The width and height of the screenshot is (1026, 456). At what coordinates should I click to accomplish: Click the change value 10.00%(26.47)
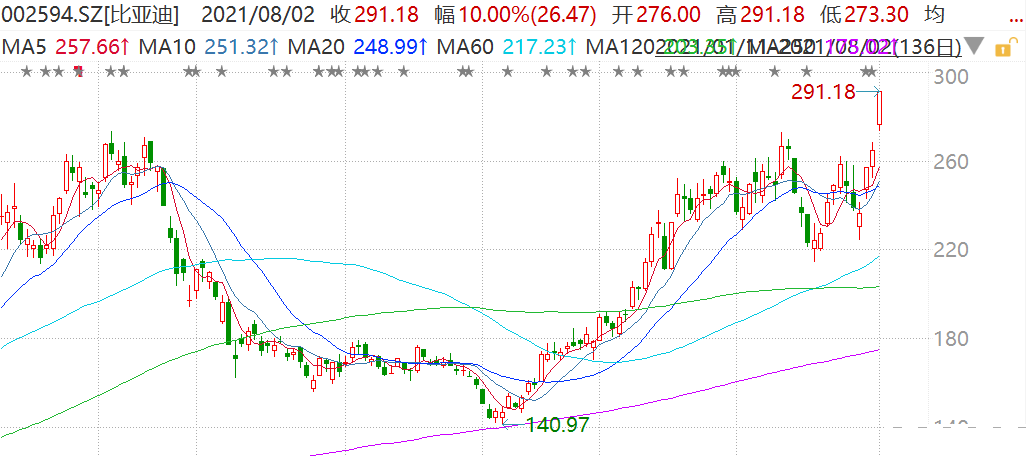pos(525,14)
